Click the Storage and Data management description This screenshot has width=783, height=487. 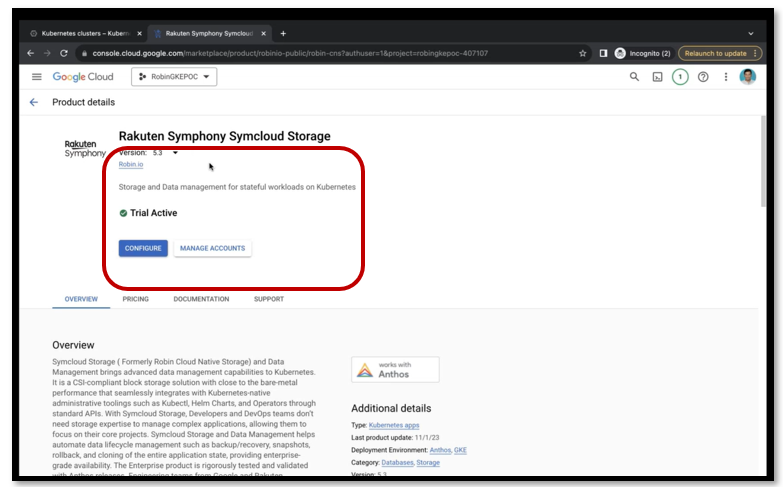(x=237, y=187)
